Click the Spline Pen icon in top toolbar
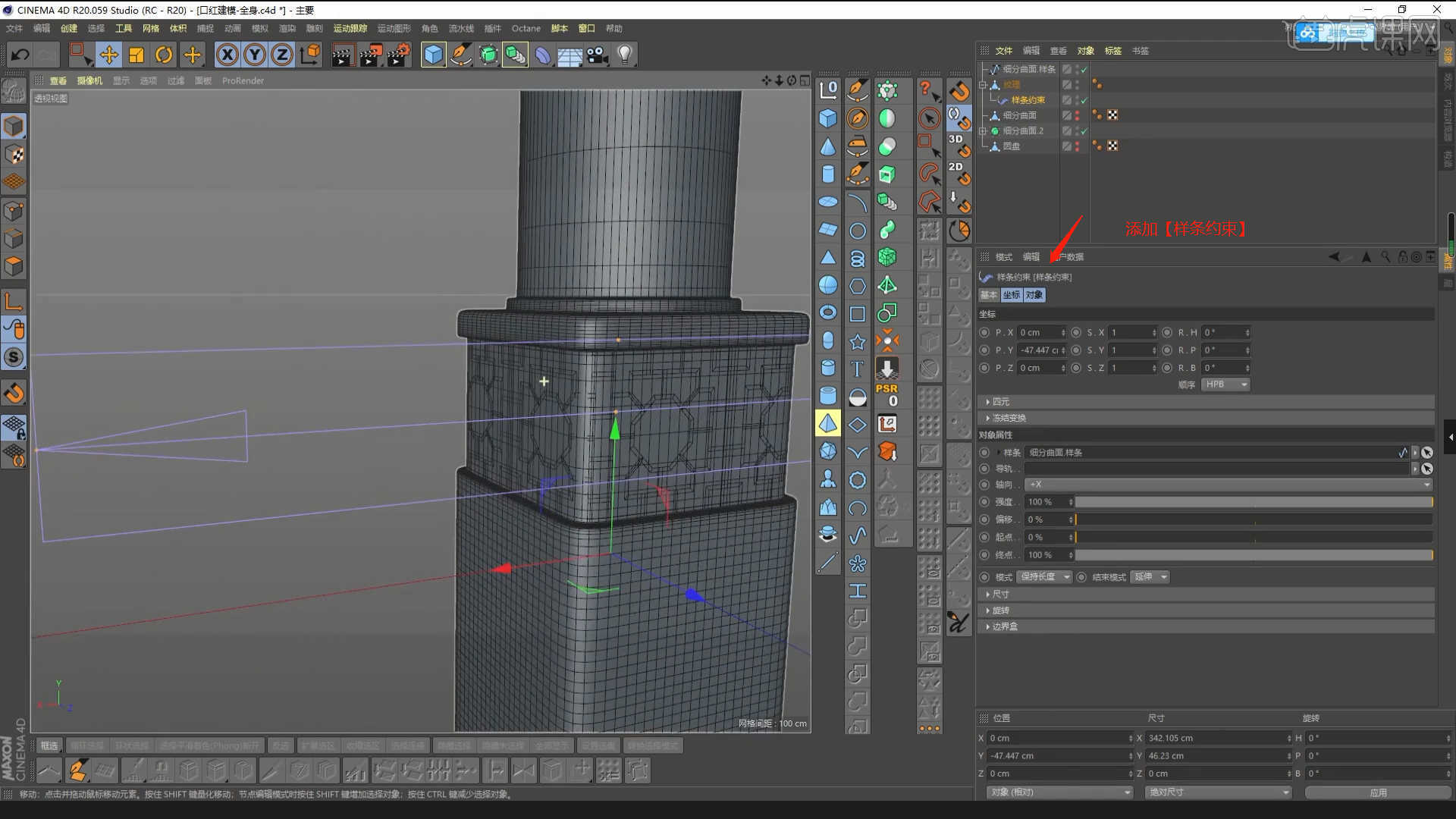The height and width of the screenshot is (819, 1456). coord(460,55)
